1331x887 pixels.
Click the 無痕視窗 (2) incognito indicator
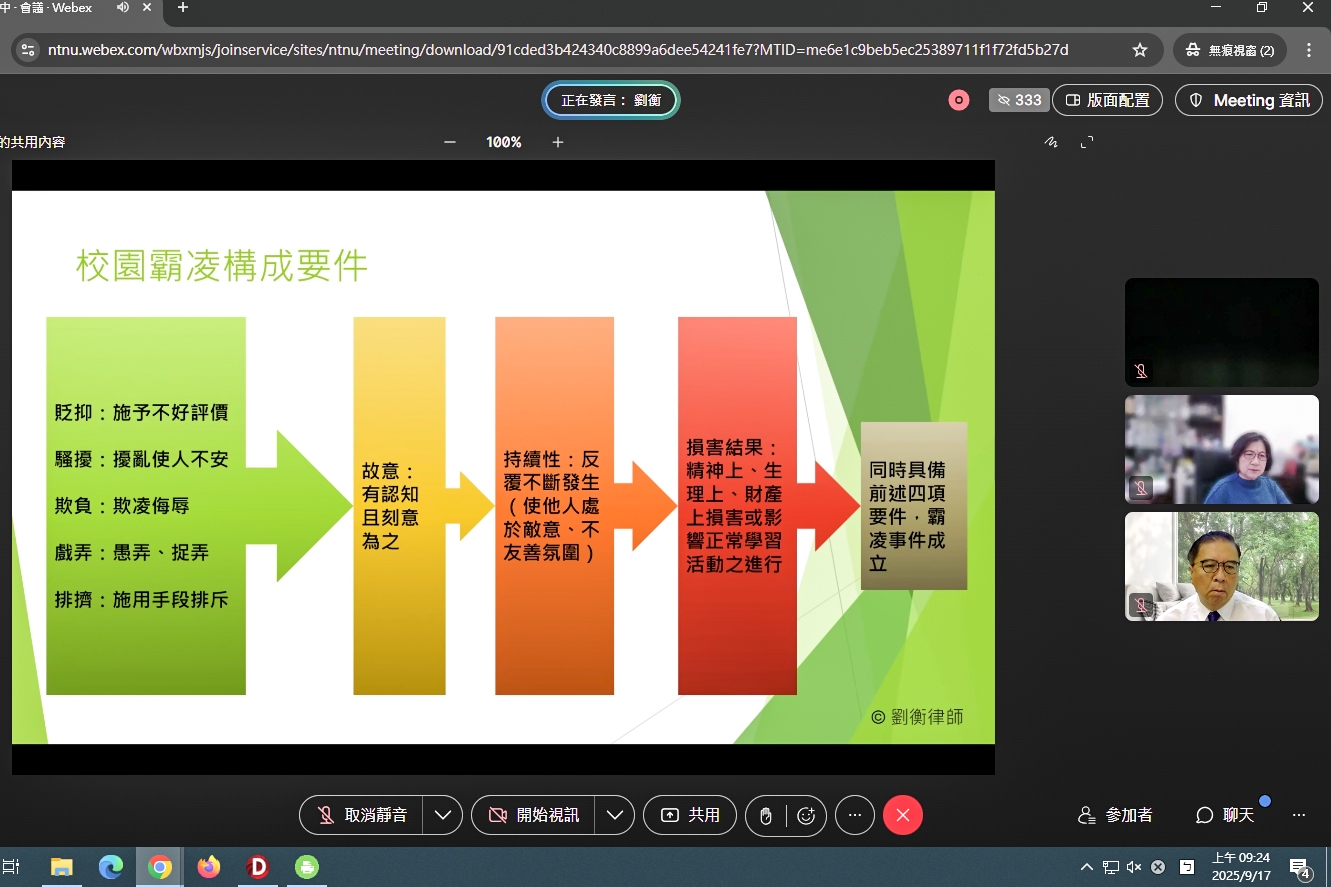click(1229, 49)
